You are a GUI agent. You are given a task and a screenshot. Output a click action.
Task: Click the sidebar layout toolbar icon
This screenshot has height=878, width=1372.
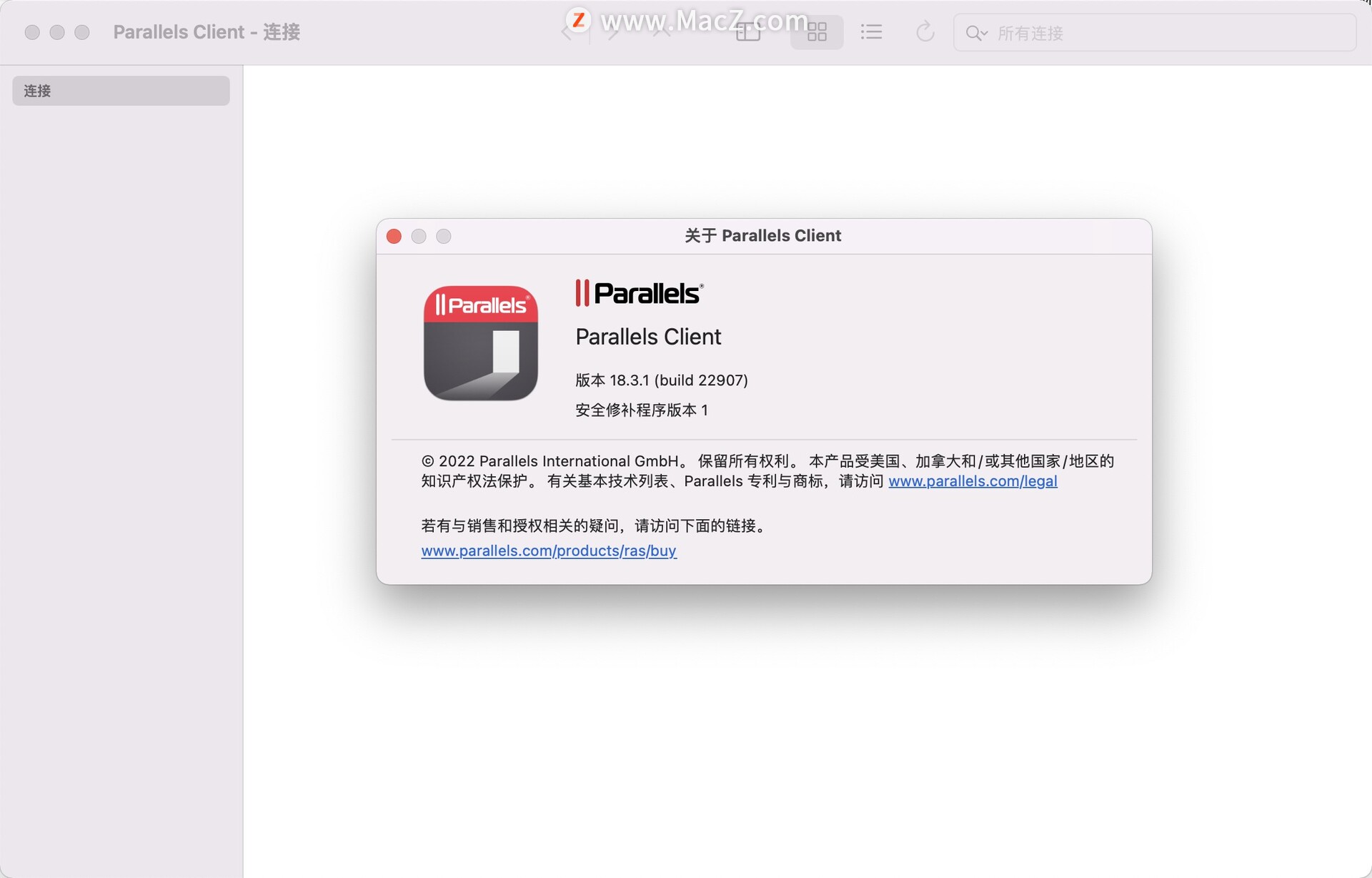748,32
